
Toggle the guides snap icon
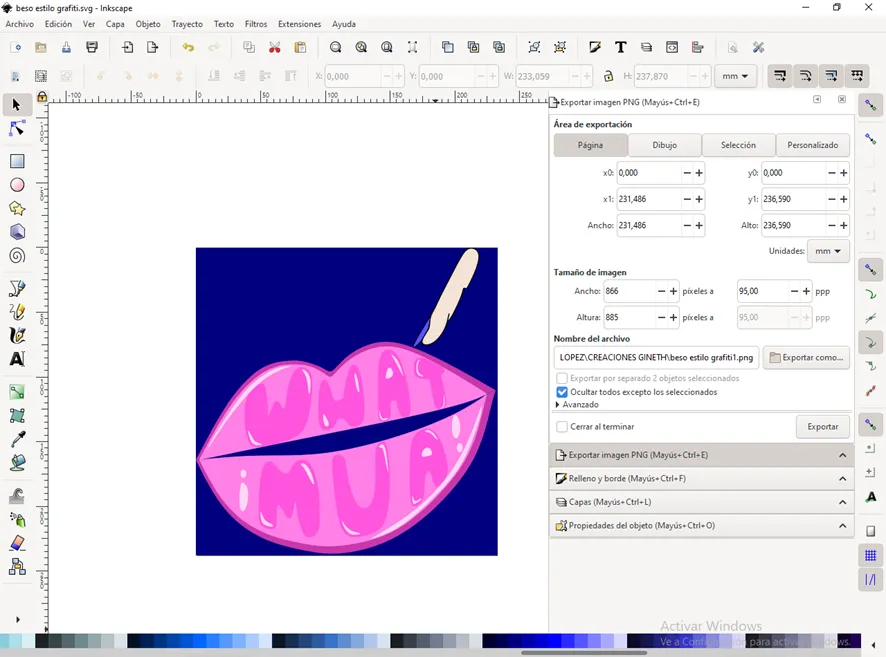tap(870, 580)
